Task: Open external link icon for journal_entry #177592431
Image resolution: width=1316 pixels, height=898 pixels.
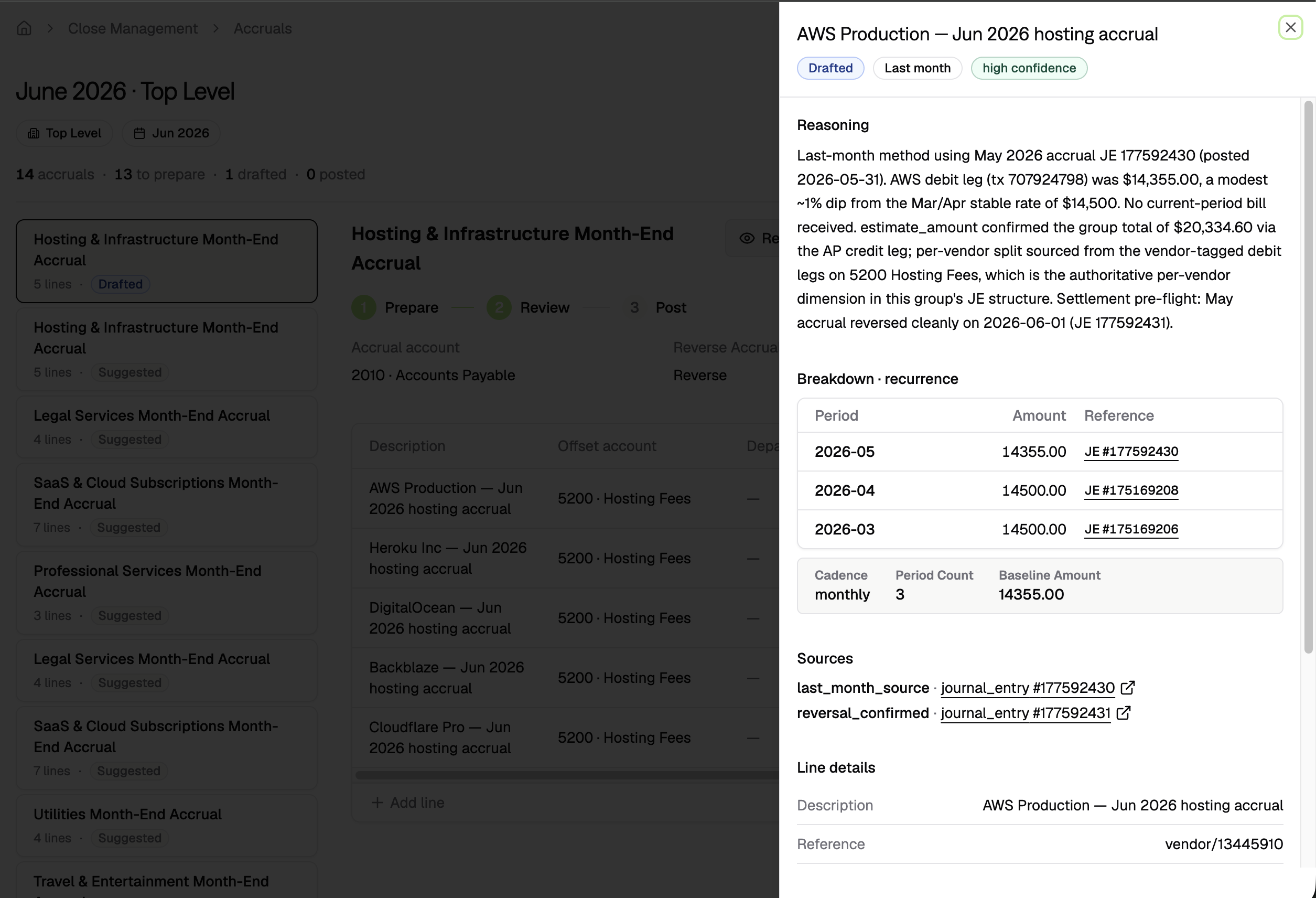Action: point(1124,713)
